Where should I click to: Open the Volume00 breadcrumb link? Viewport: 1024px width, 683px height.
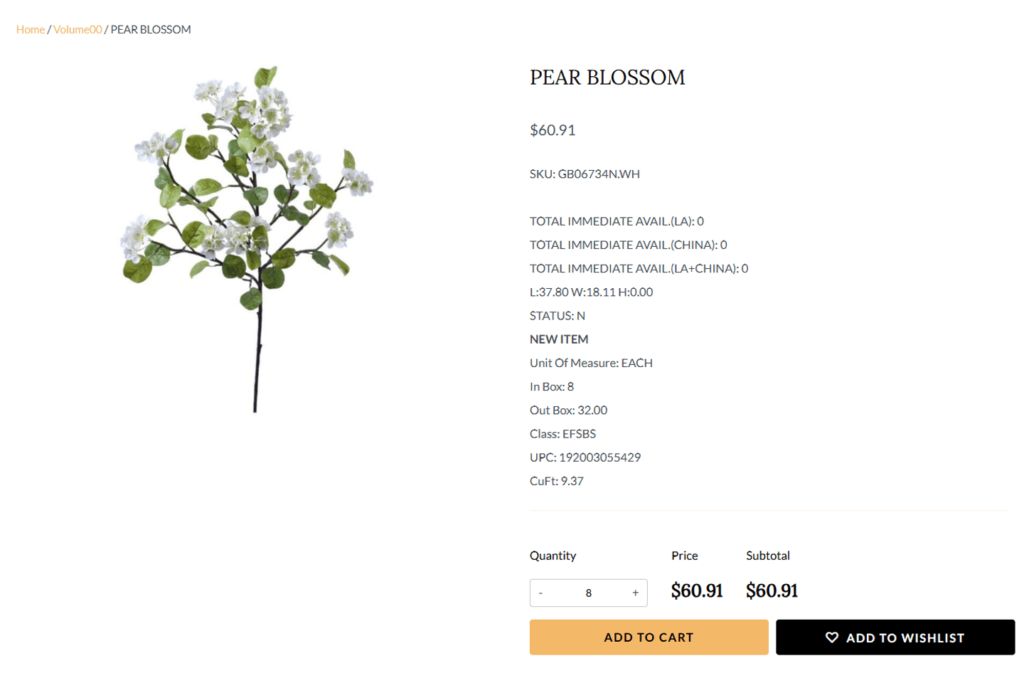click(78, 30)
